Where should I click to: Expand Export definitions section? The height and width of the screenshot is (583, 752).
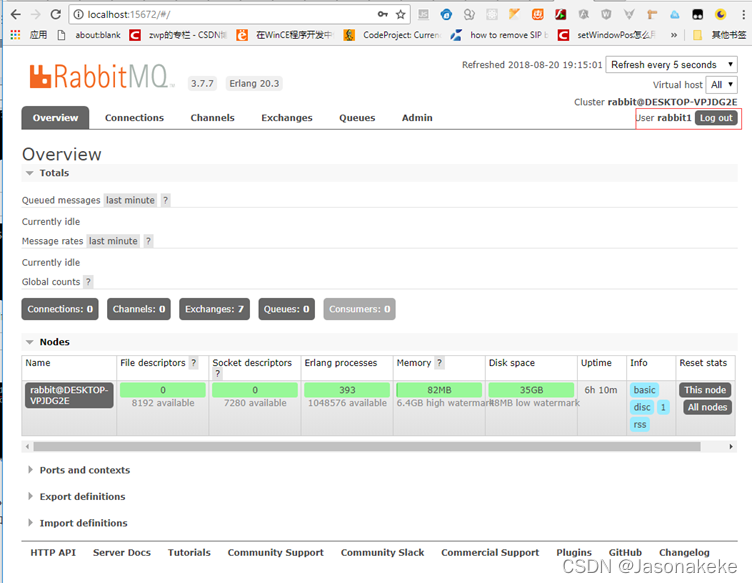point(77,497)
